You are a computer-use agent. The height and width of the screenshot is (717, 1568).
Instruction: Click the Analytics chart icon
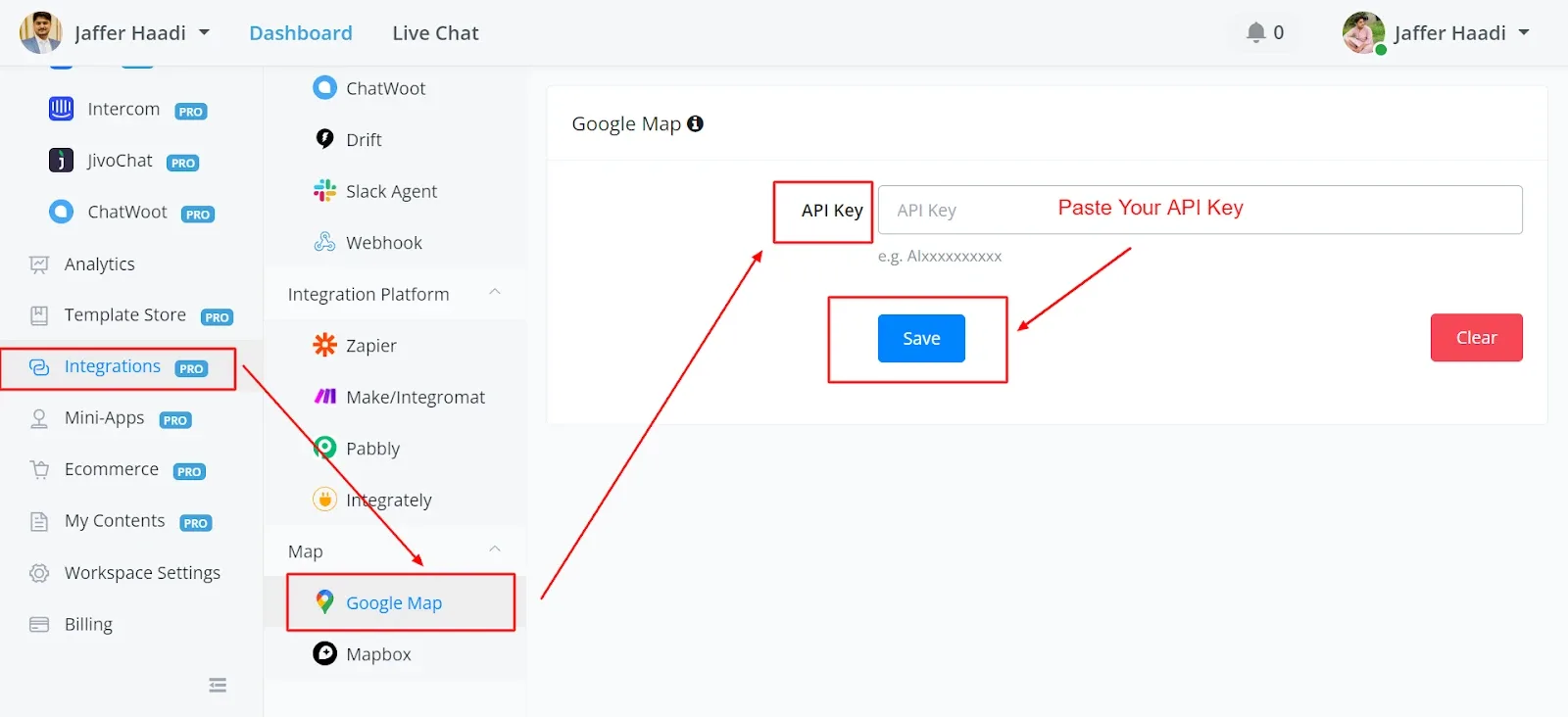pyautogui.click(x=39, y=264)
